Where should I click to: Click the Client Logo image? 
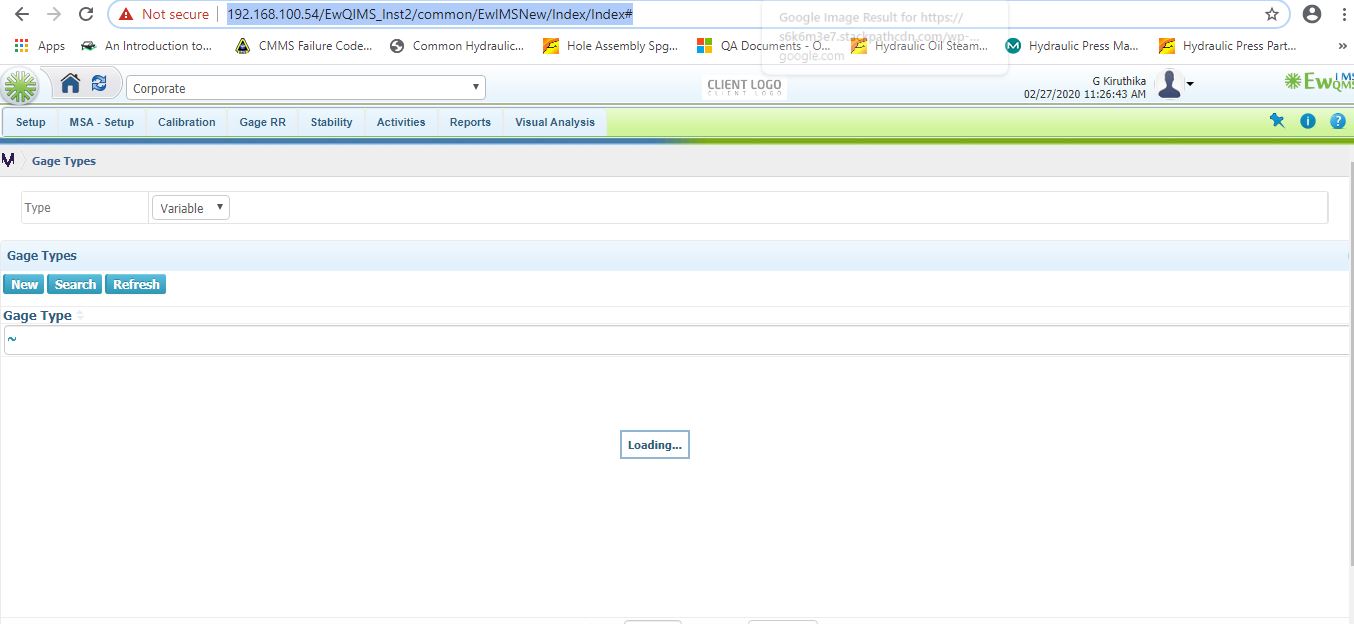click(x=744, y=87)
